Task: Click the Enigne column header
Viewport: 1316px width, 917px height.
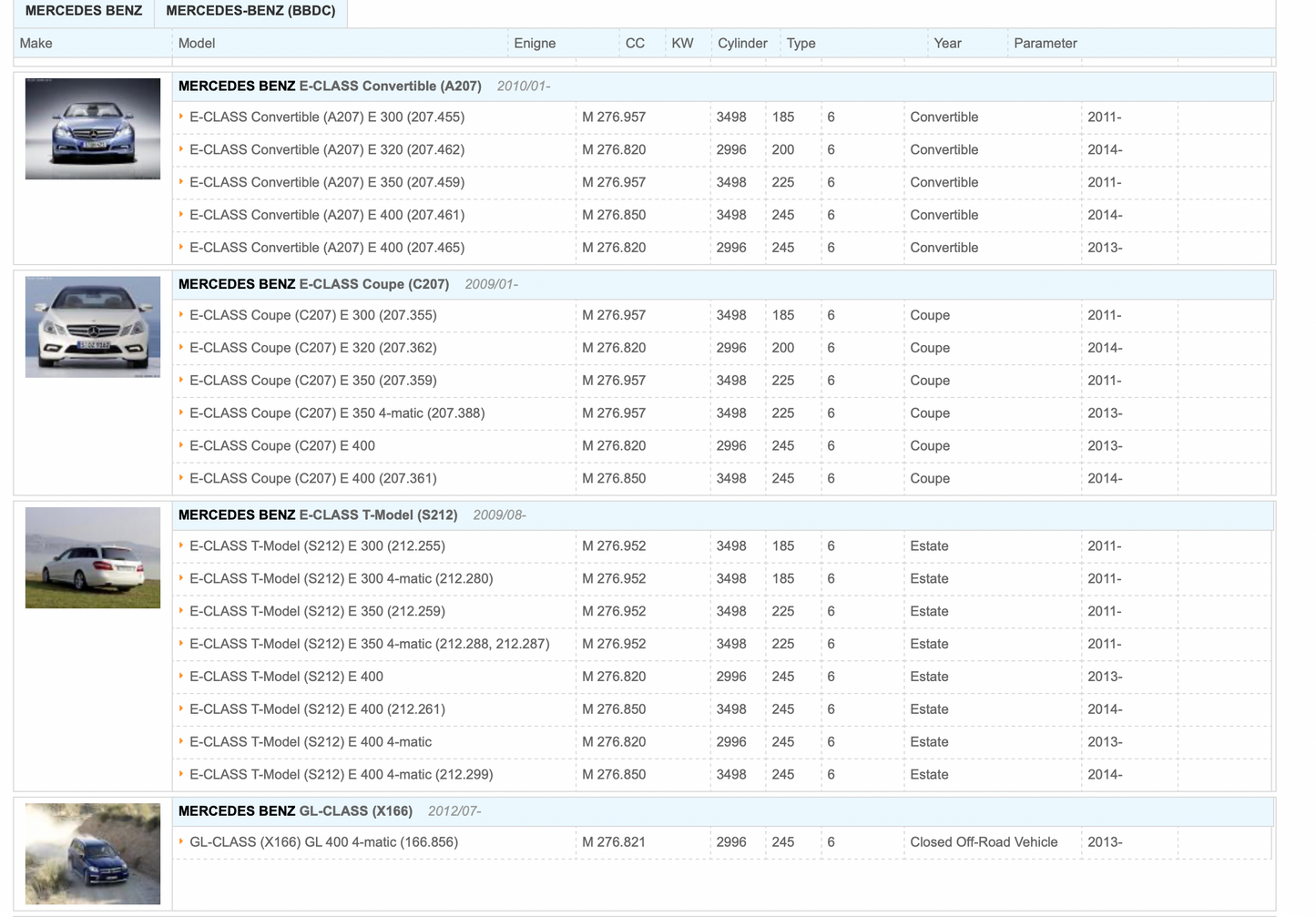Action: click(x=535, y=44)
